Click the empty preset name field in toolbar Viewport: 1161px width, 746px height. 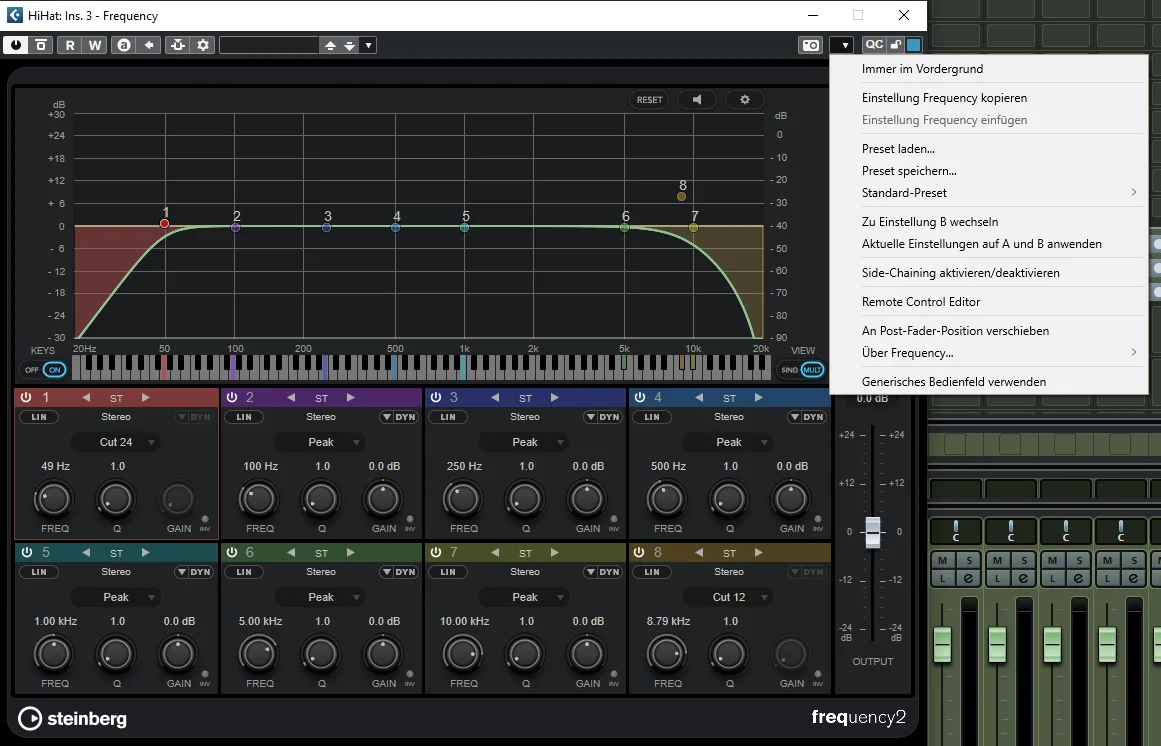(x=269, y=45)
